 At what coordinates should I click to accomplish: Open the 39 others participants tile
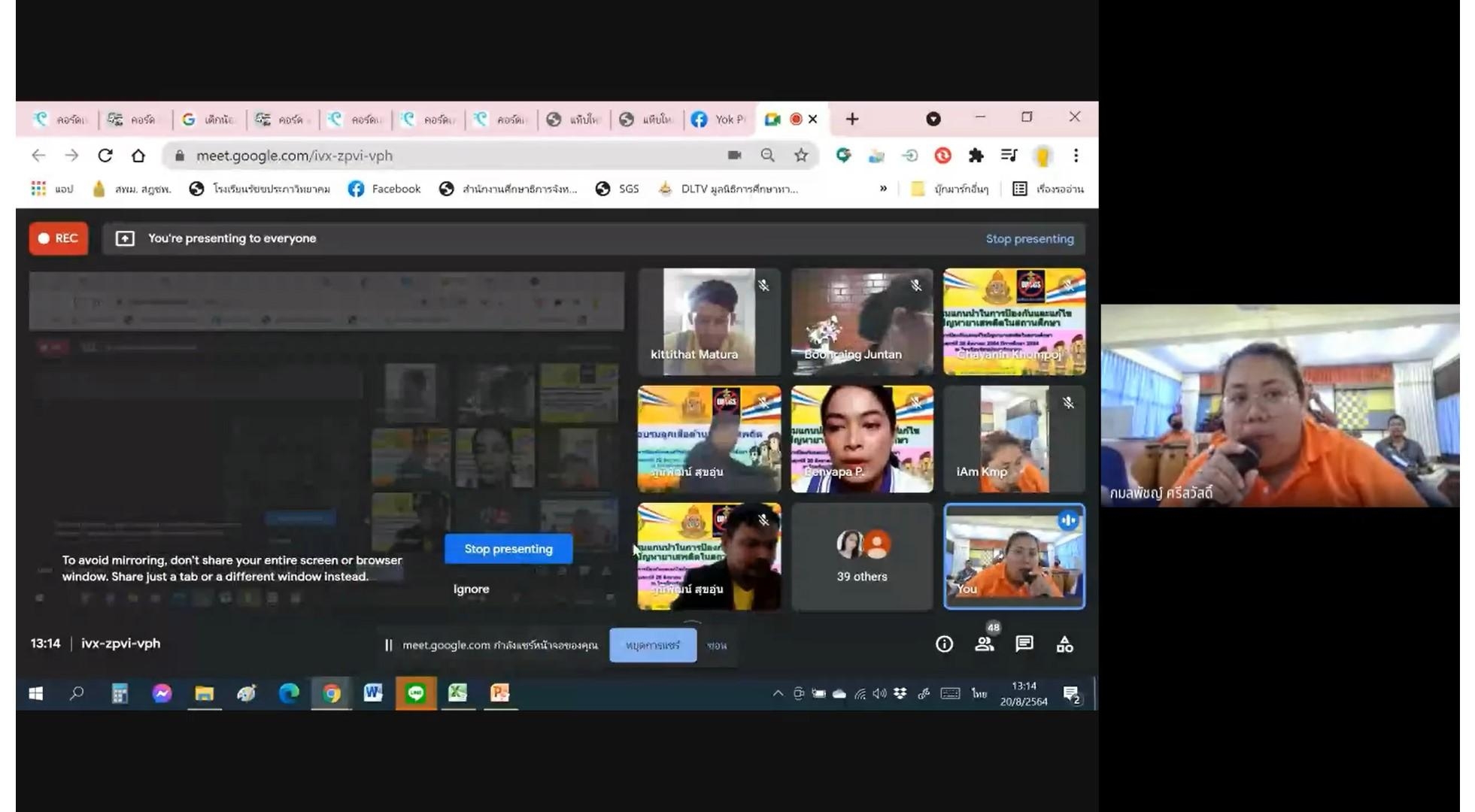click(x=862, y=556)
